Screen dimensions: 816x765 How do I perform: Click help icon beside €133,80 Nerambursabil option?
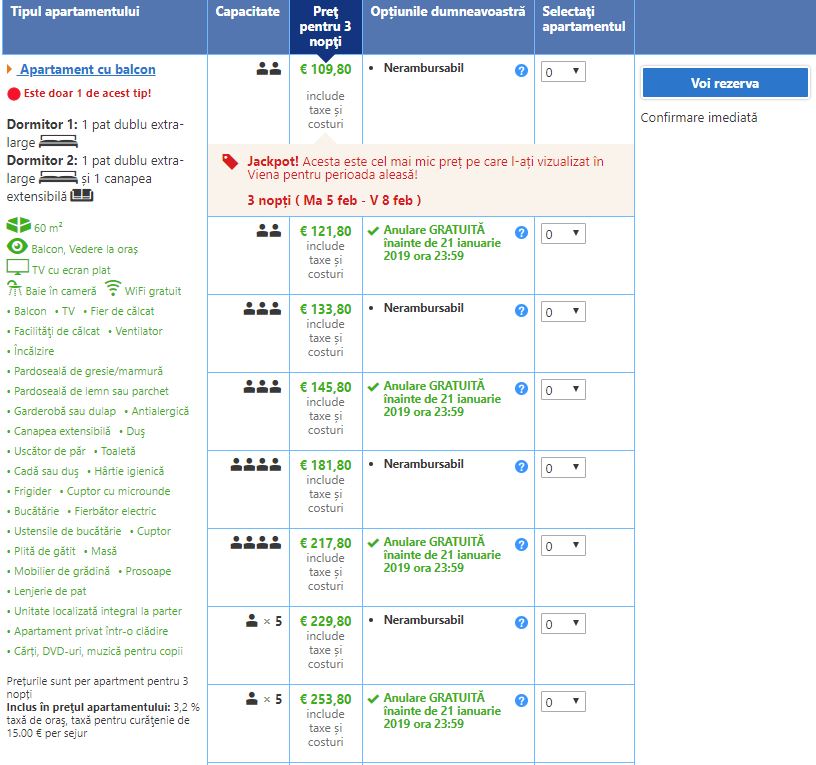pos(521,311)
